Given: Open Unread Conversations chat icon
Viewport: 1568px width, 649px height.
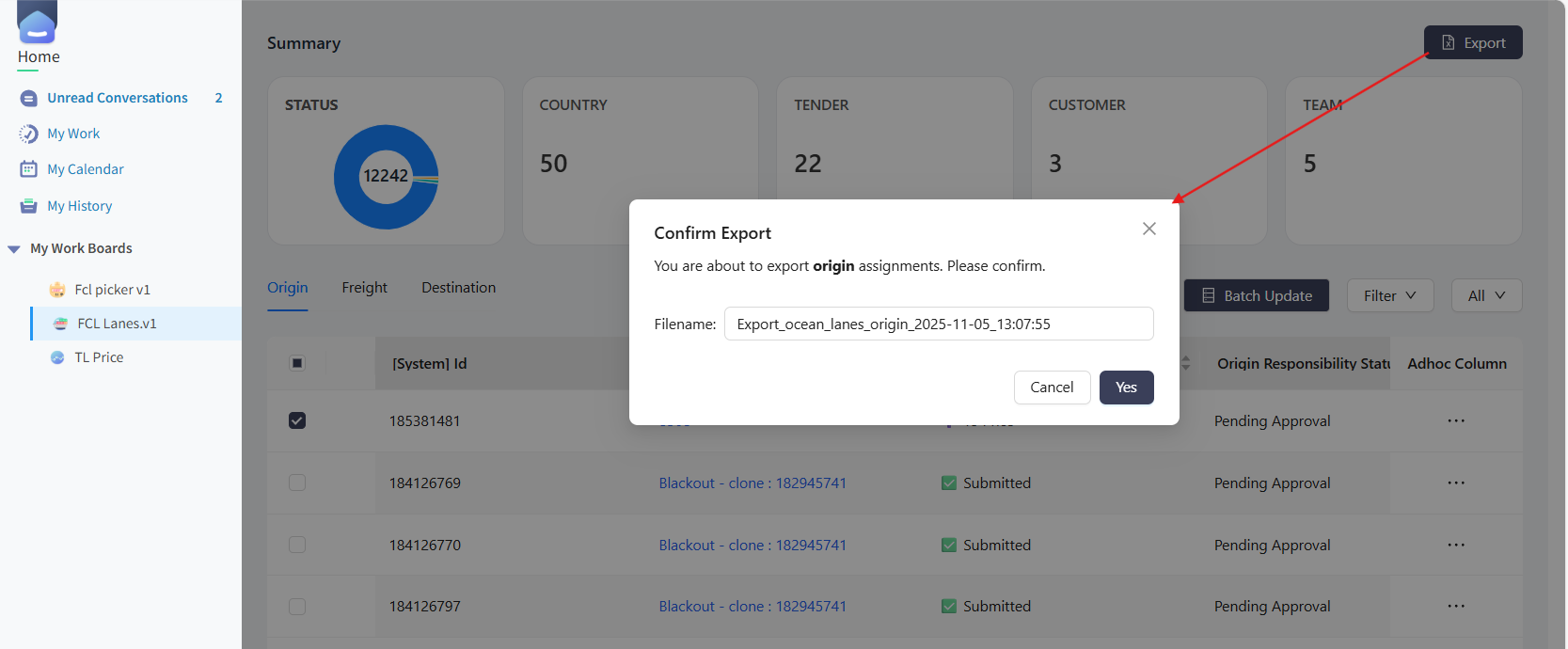Looking at the screenshot, I should coord(29,98).
